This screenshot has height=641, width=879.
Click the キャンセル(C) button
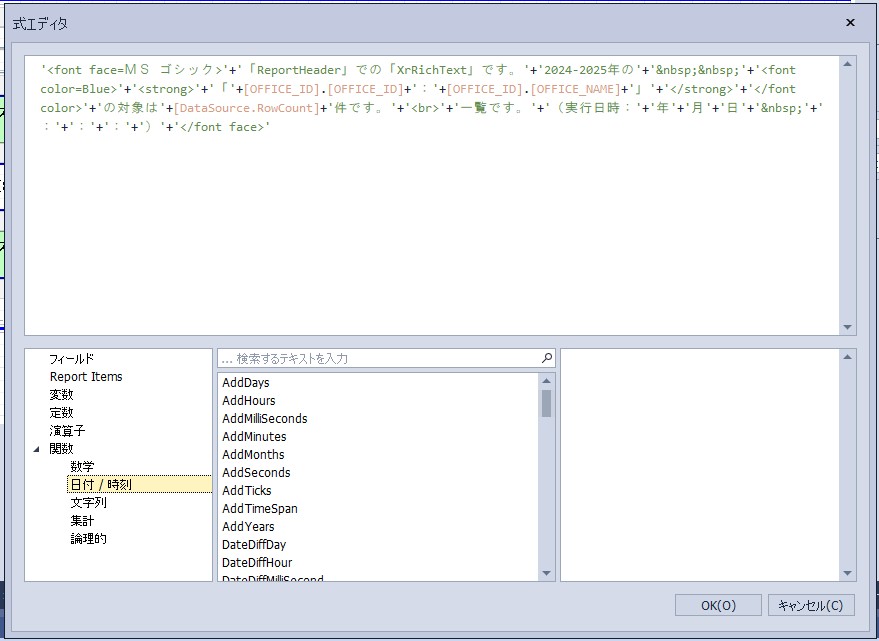coord(811,605)
